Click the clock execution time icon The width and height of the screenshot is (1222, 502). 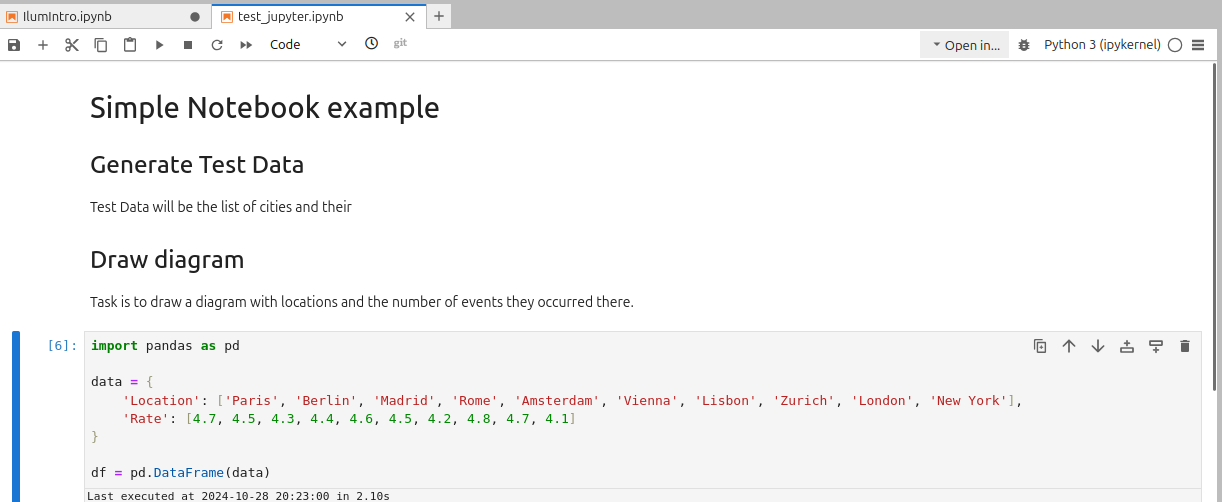pos(372,44)
